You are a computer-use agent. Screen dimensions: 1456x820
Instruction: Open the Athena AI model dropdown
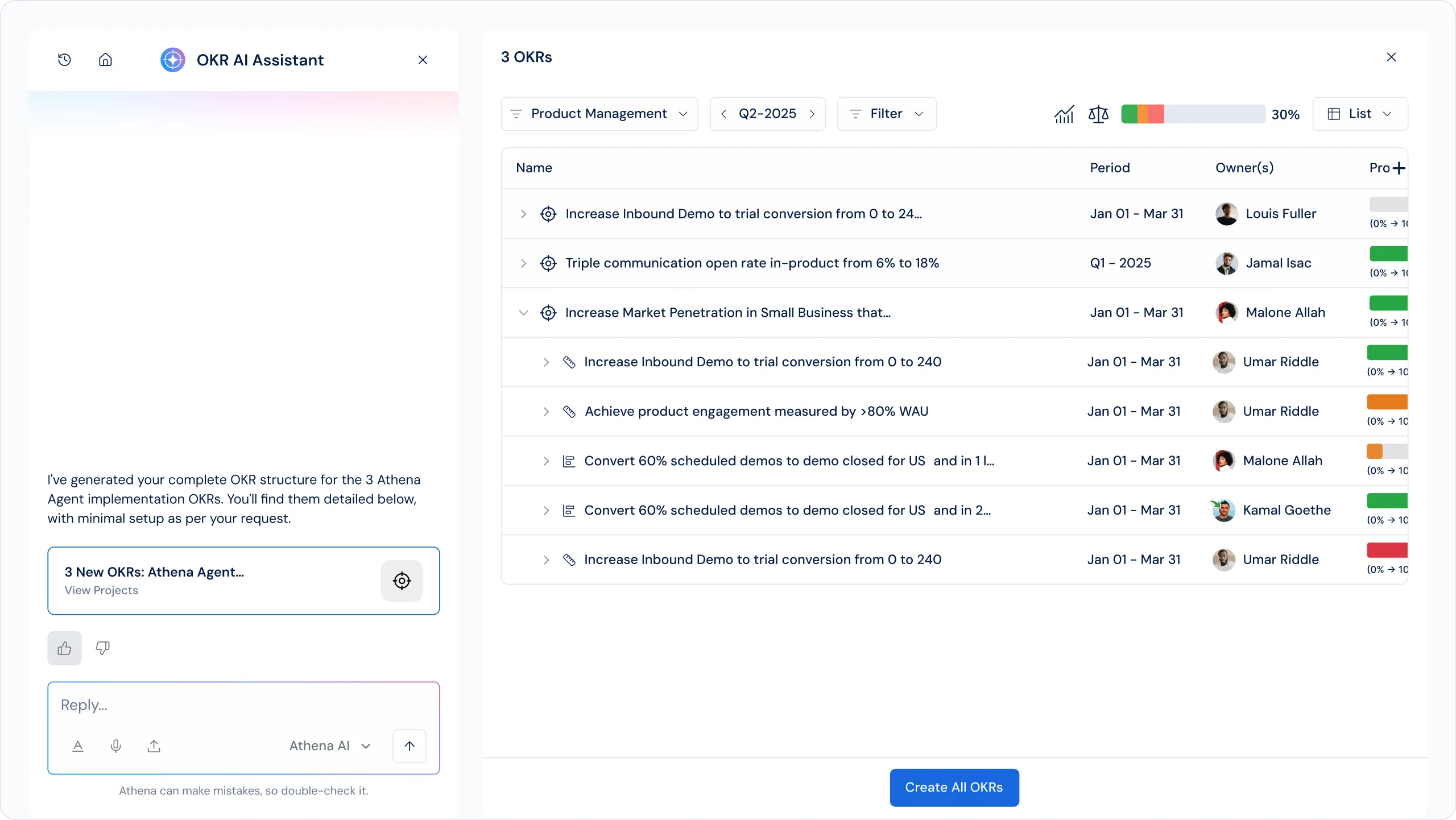[330, 746]
